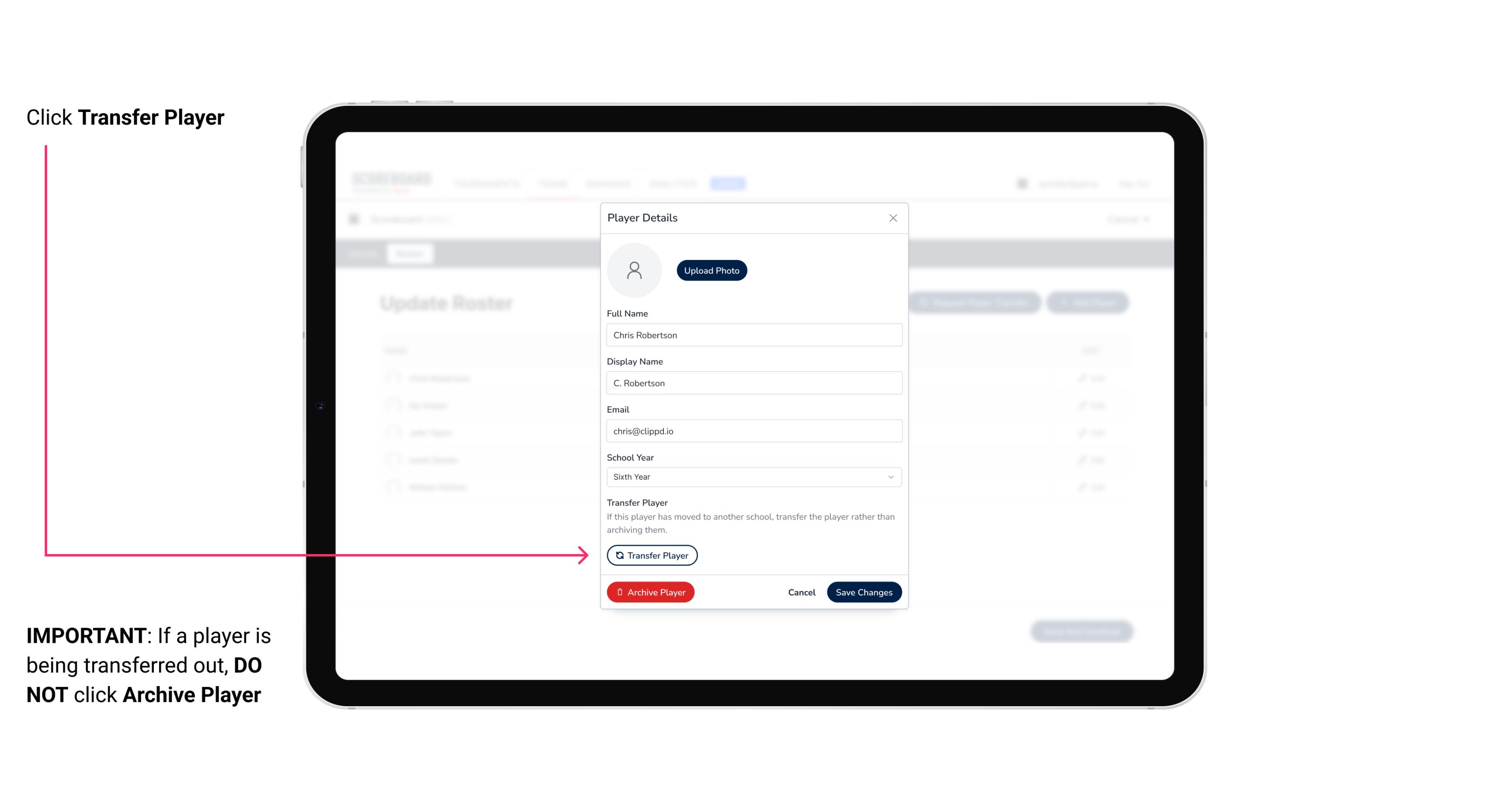Viewport: 1509px width, 812px height.
Task: Click the close X icon on Player Details
Action: 893,218
